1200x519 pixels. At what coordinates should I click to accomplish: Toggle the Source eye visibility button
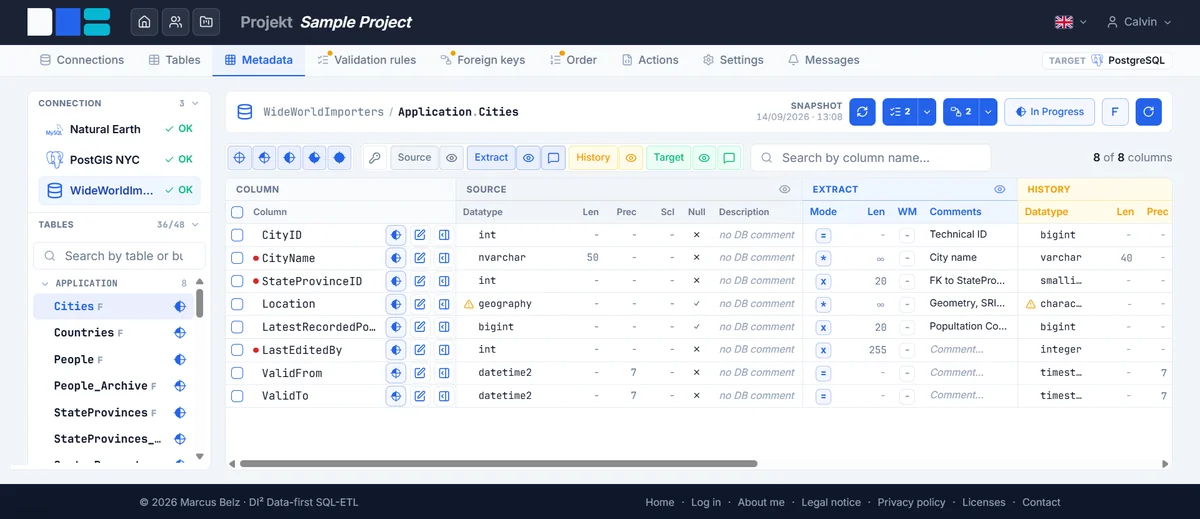click(452, 158)
